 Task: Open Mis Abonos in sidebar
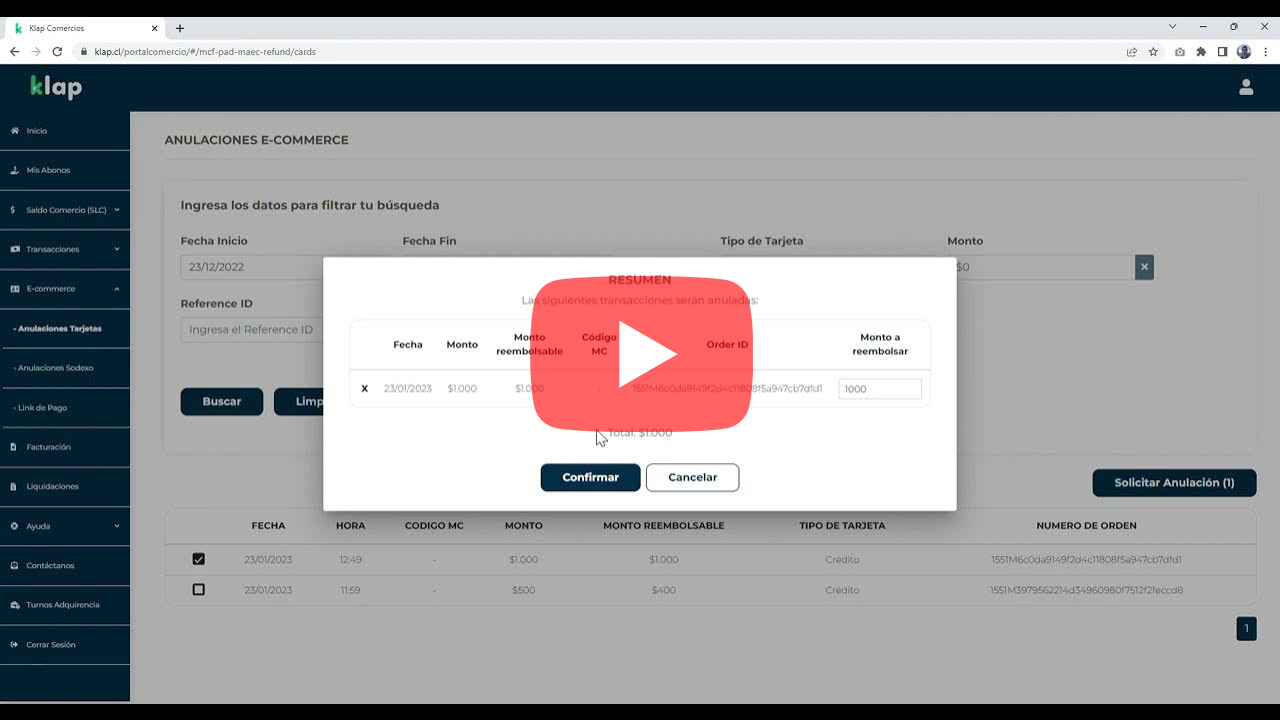65,170
